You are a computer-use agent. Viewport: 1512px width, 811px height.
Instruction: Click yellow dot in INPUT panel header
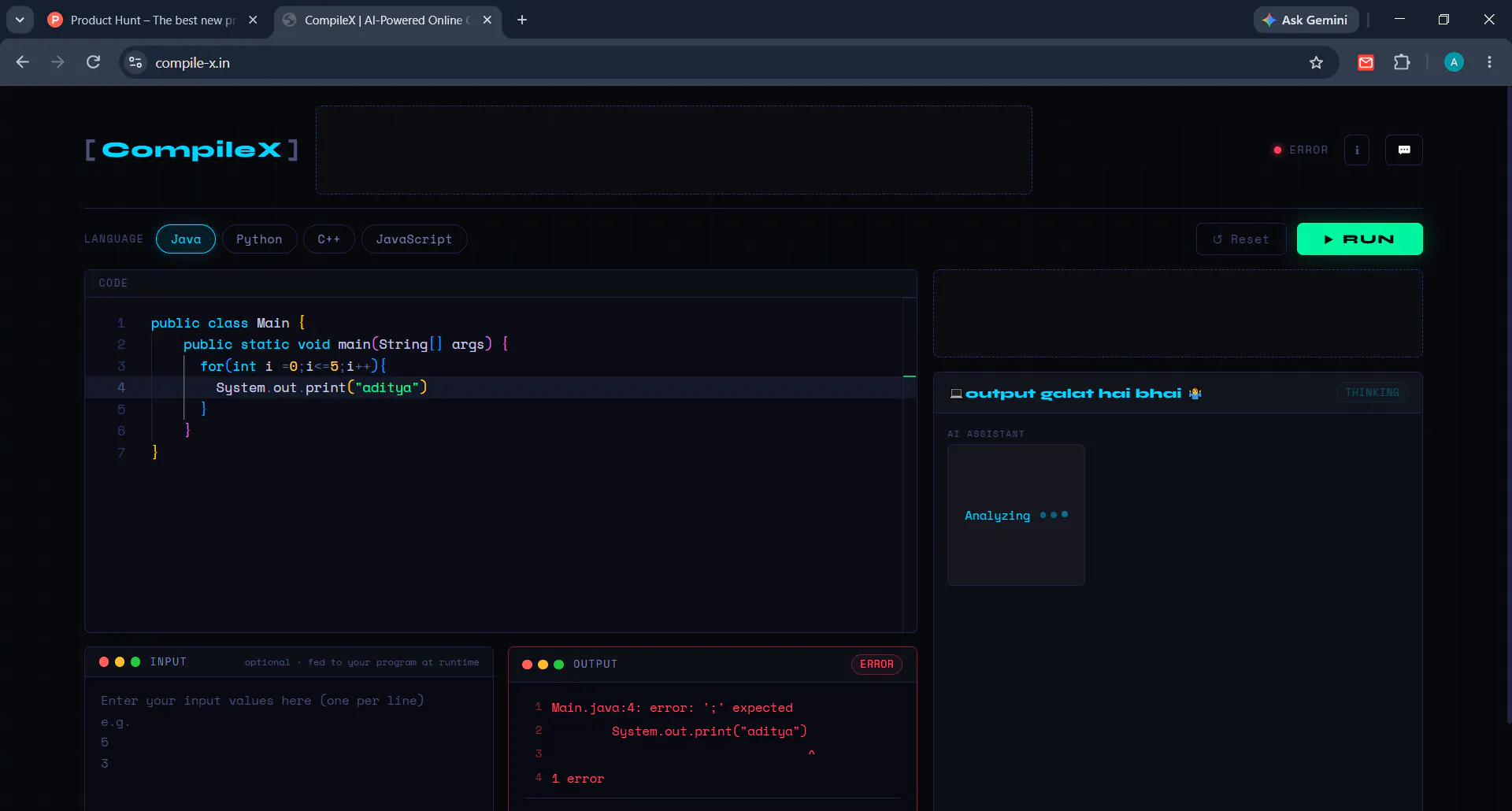point(120,662)
